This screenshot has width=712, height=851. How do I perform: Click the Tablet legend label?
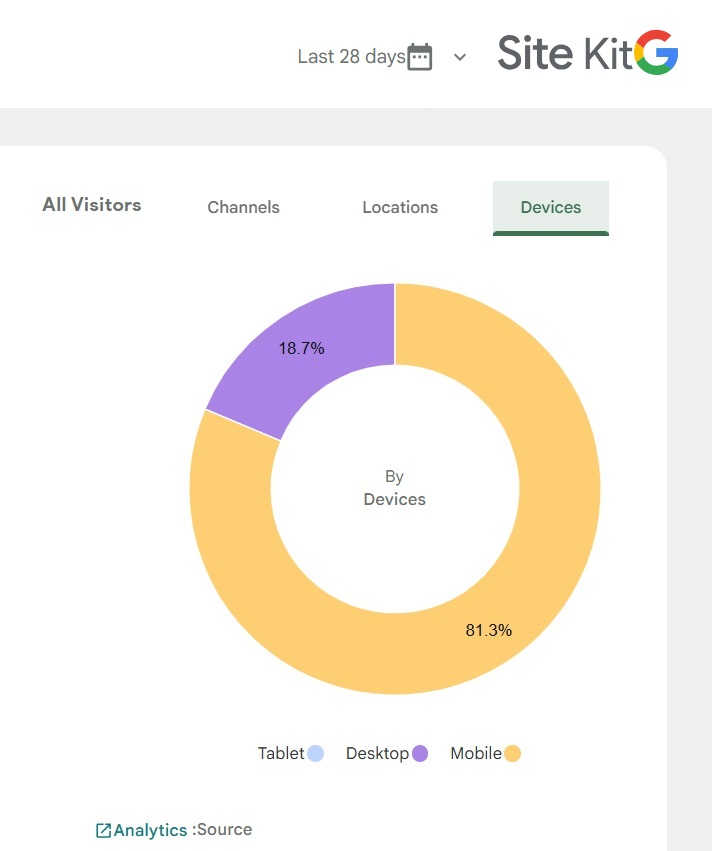tap(281, 753)
